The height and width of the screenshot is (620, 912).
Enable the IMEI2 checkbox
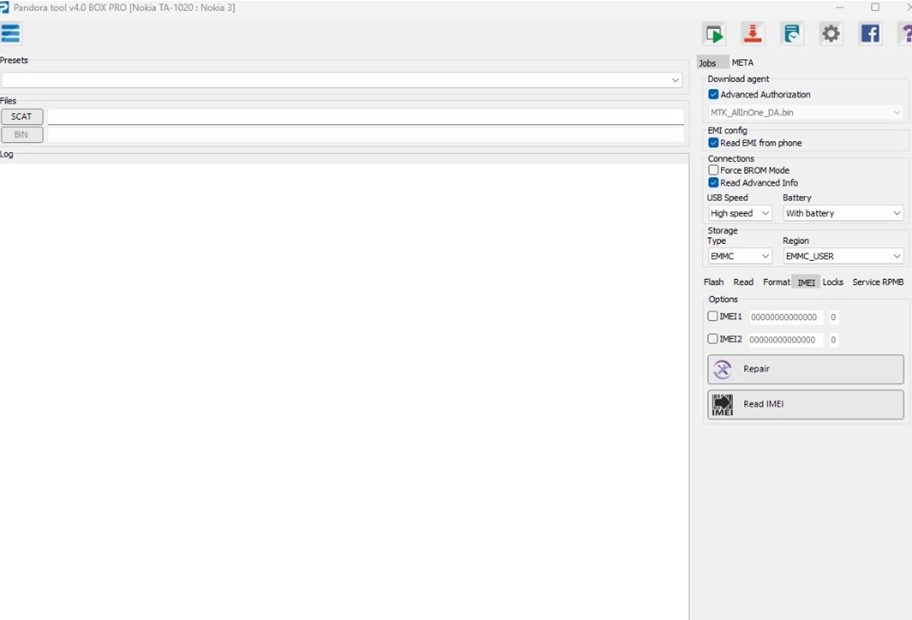tap(712, 338)
